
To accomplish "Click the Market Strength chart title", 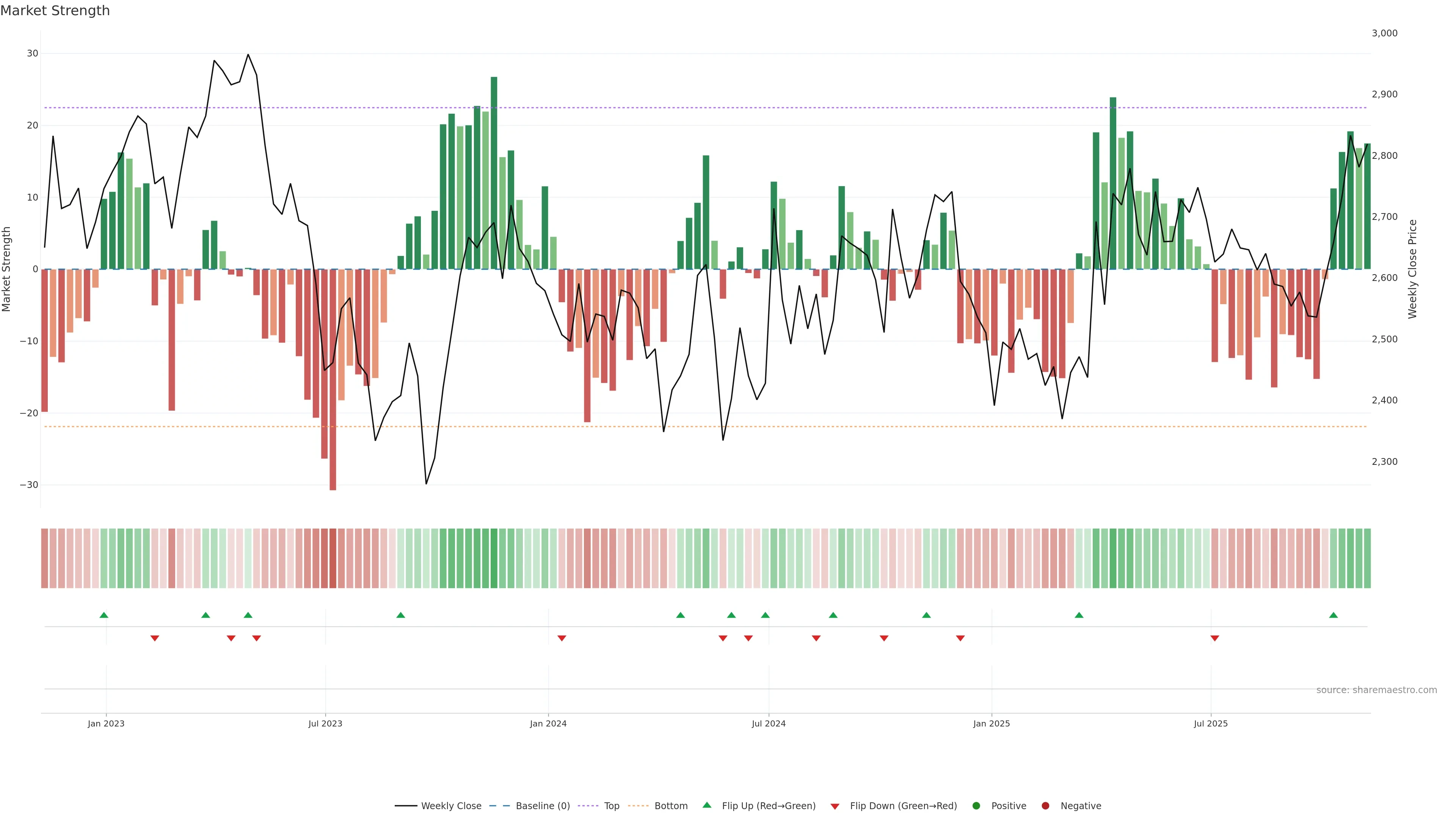I will [55, 11].
